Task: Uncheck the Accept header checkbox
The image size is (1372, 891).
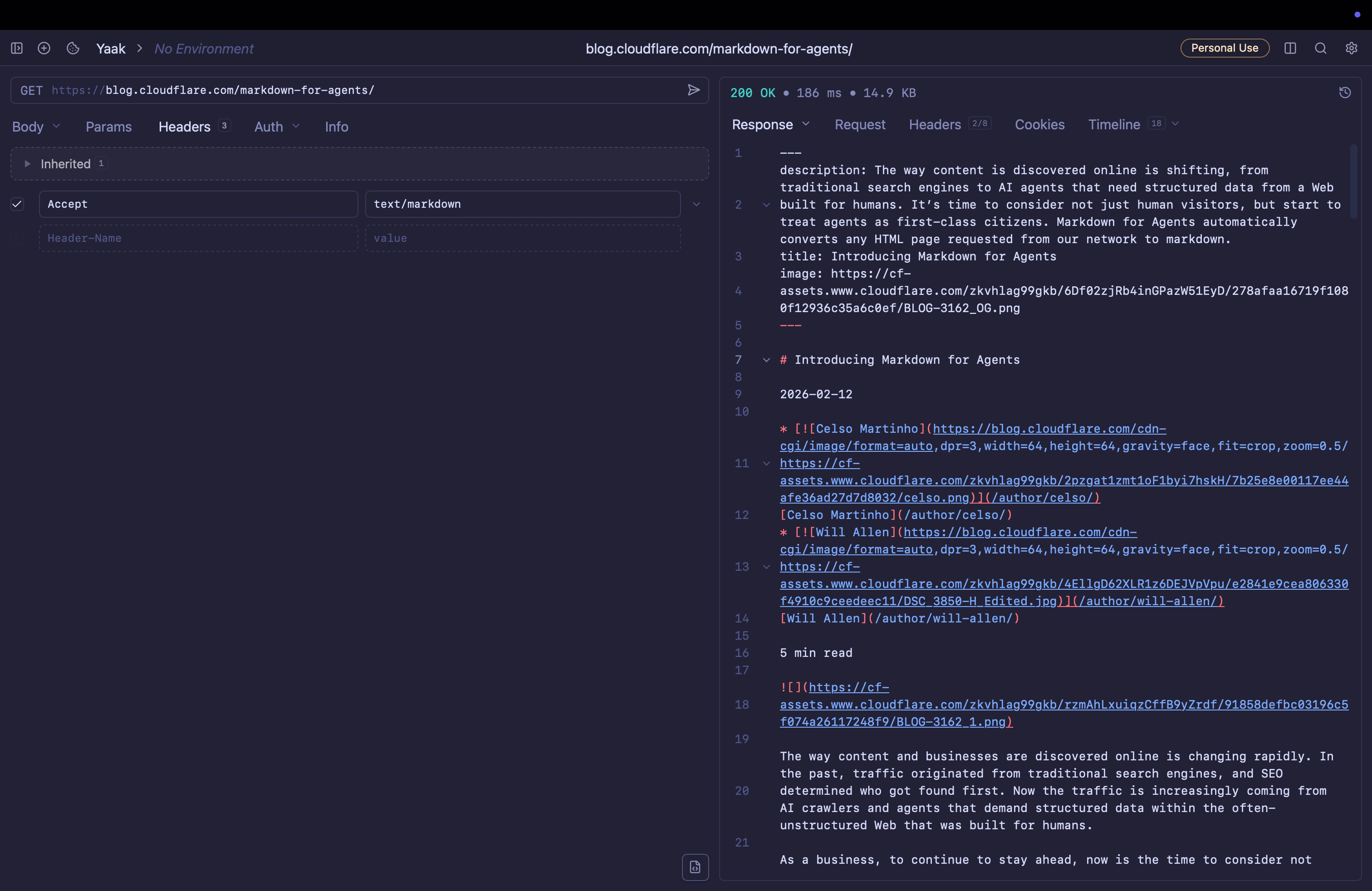Action: pos(17,204)
